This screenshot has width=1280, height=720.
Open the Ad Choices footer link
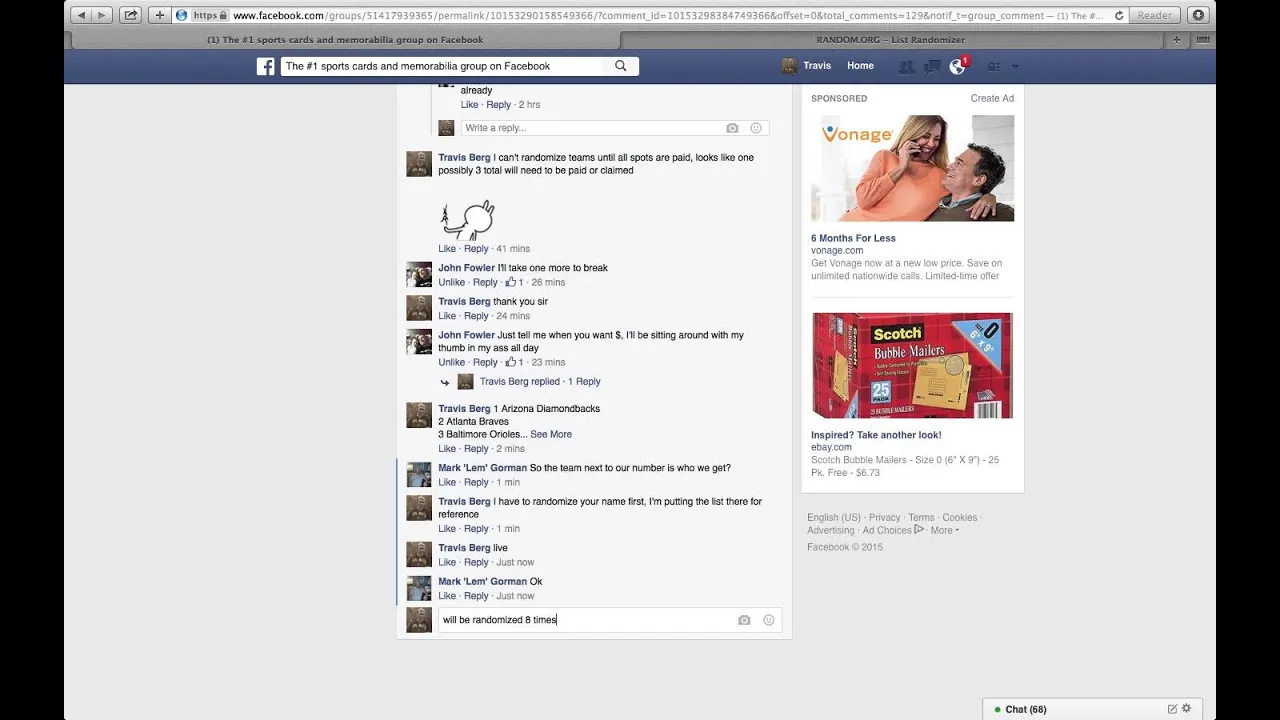(x=893, y=531)
